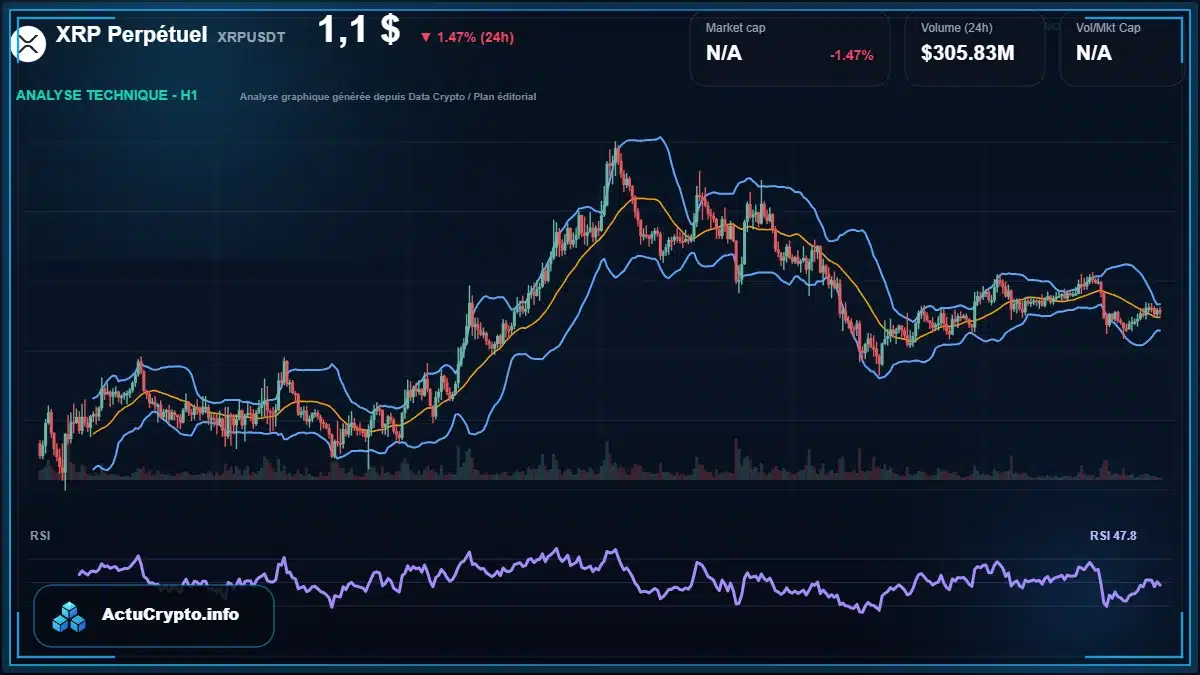Click the ActuCrypto blue cubes logo

coord(70,616)
